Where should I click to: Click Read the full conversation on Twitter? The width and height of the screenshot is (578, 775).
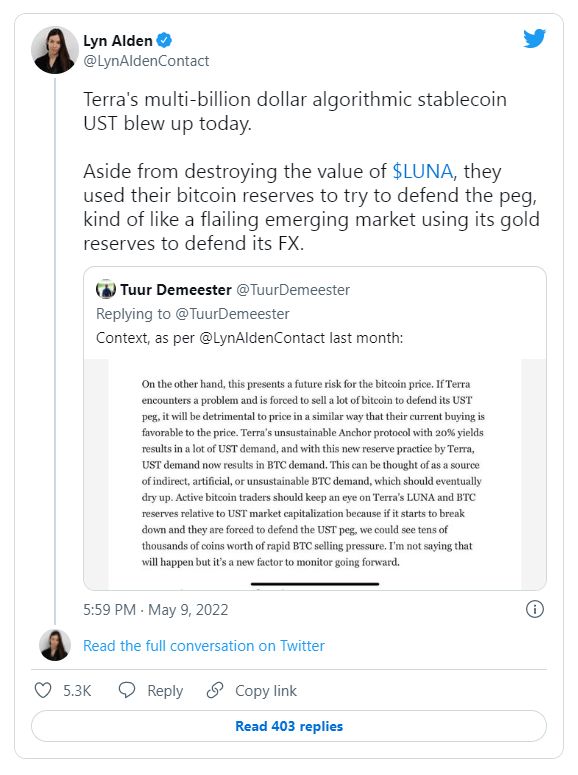204,646
